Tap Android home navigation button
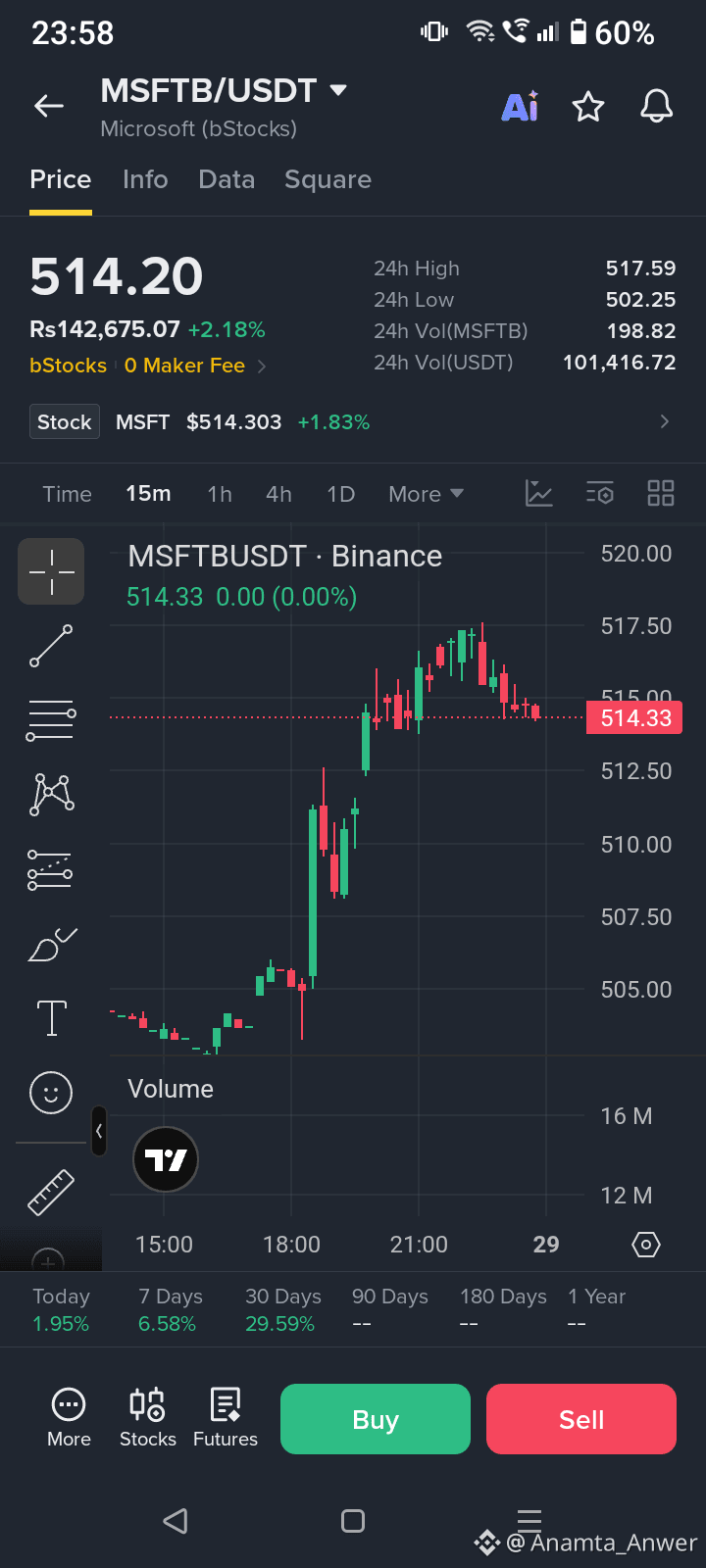Image resolution: width=706 pixels, height=1568 pixels. point(353,1521)
